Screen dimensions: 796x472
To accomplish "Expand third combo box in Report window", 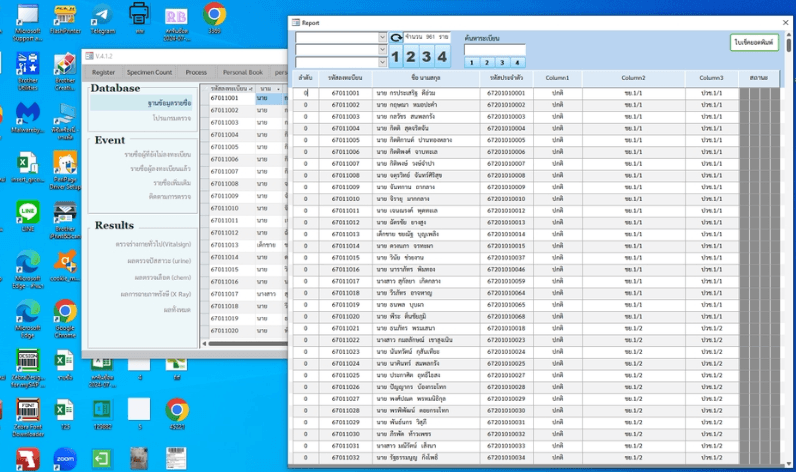I will [382, 62].
